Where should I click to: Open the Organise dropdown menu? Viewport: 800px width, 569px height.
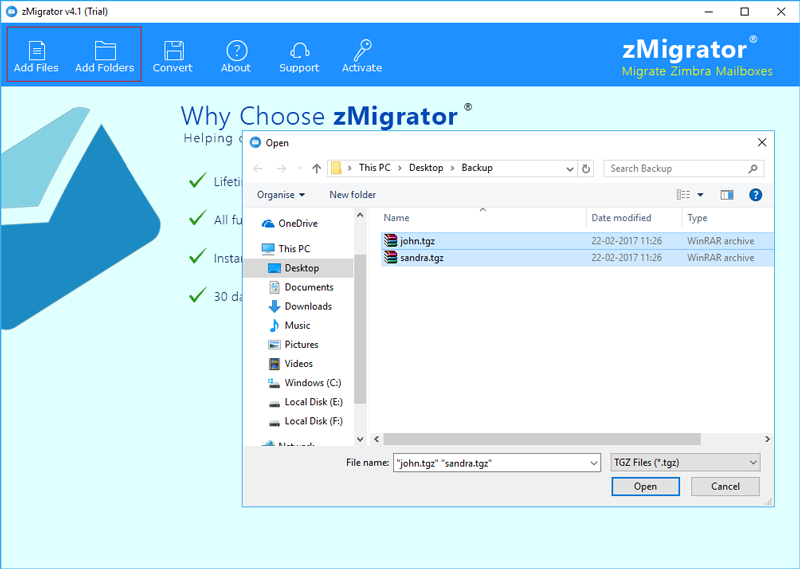pyautogui.click(x=281, y=194)
